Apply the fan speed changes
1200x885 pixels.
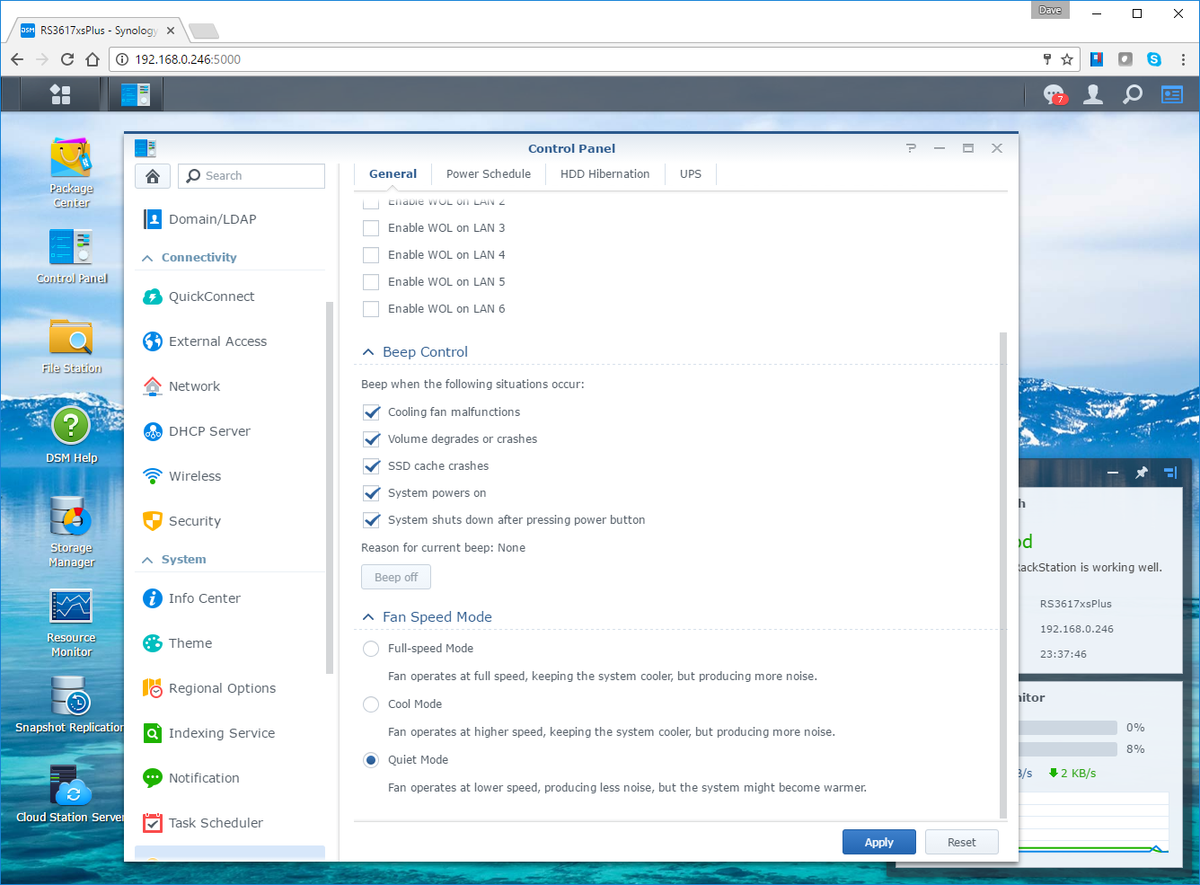pyautogui.click(x=878, y=841)
